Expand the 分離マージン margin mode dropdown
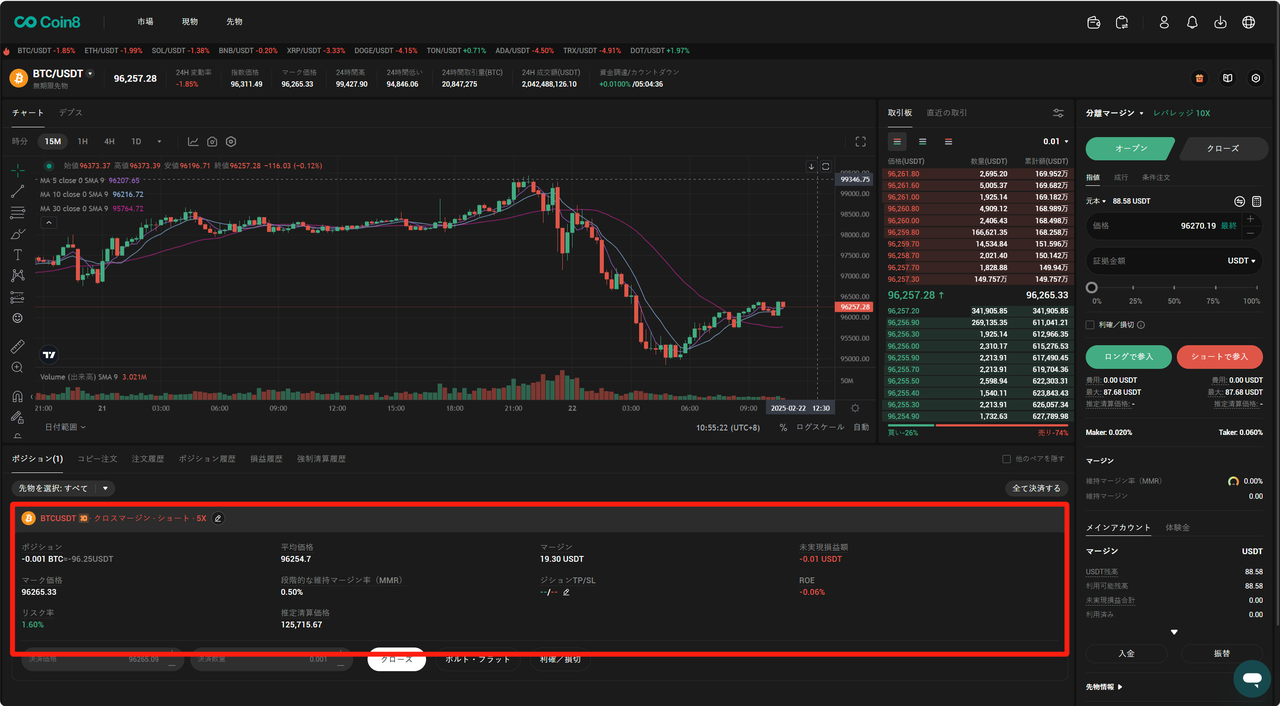Screen dimensions: 1280x706 pos(1115,113)
